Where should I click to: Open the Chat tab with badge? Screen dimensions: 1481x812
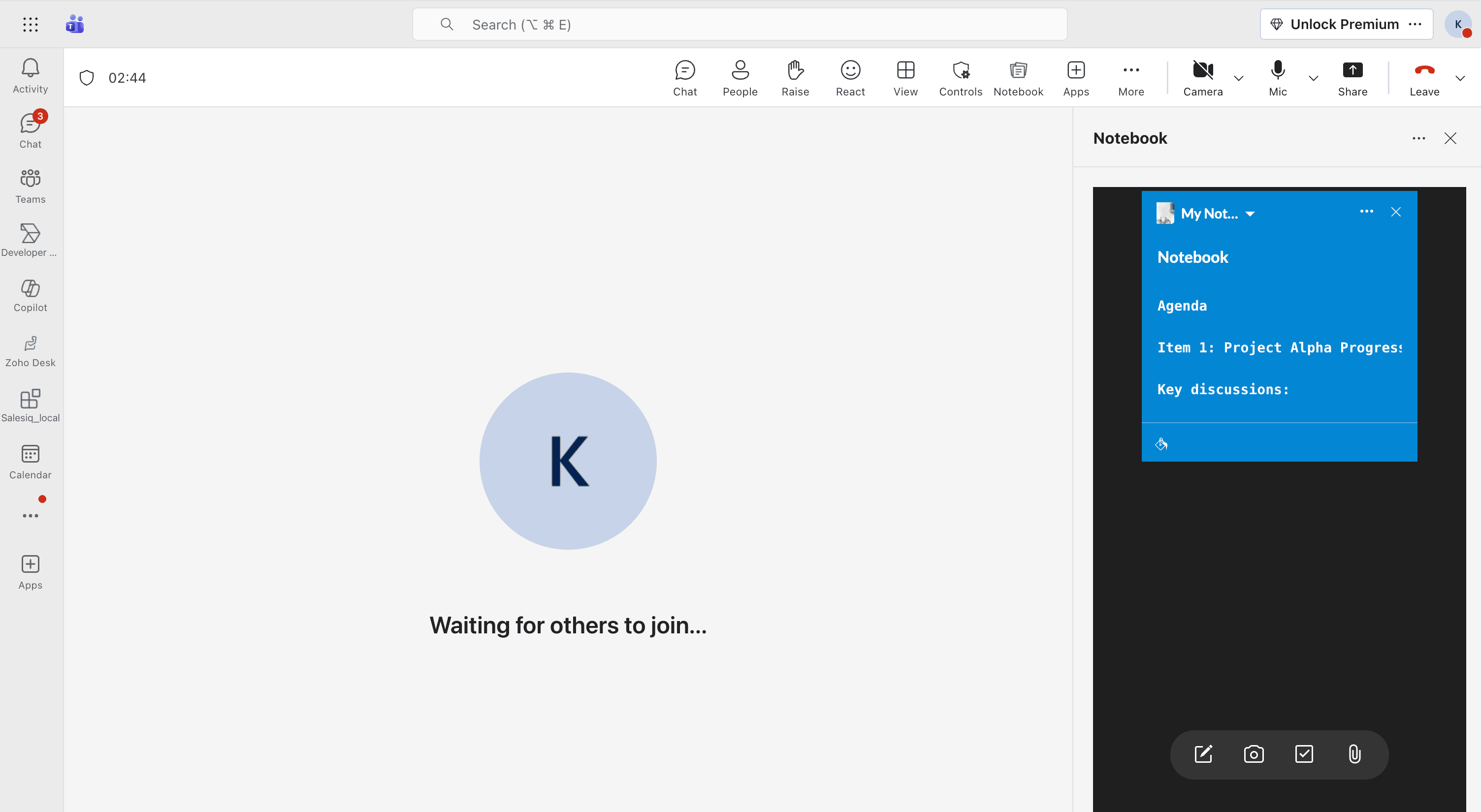tap(31, 130)
